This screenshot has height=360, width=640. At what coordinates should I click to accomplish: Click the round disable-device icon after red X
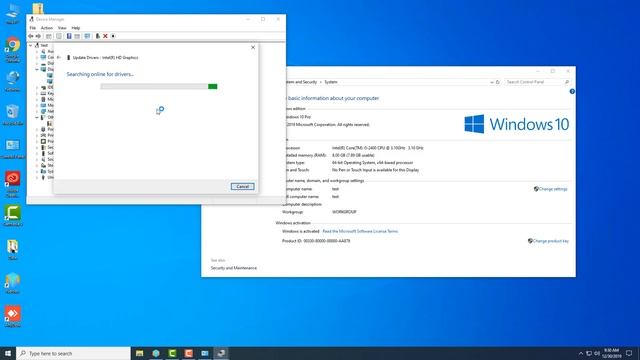tap(113, 36)
